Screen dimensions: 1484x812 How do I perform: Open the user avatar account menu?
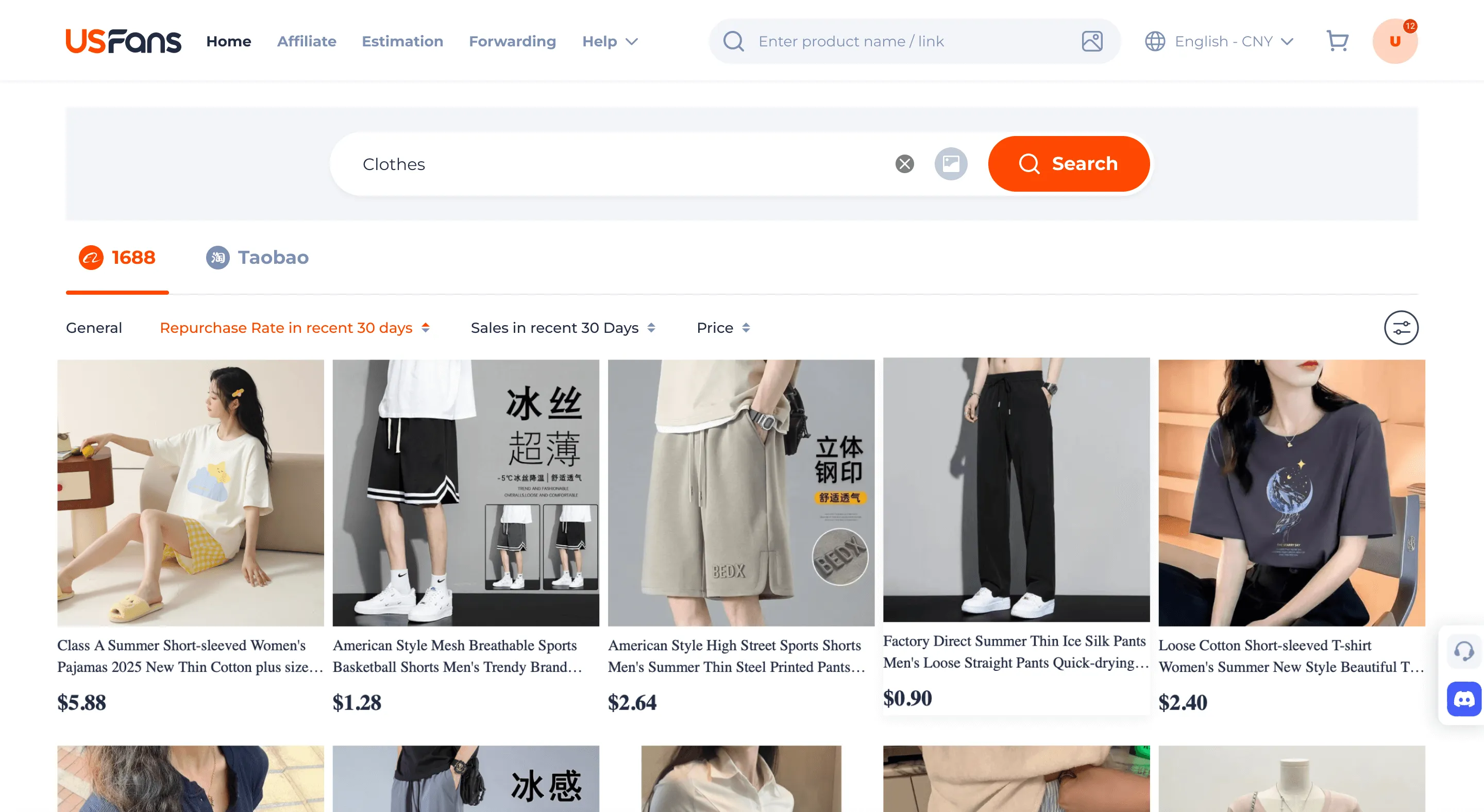pyautogui.click(x=1395, y=40)
